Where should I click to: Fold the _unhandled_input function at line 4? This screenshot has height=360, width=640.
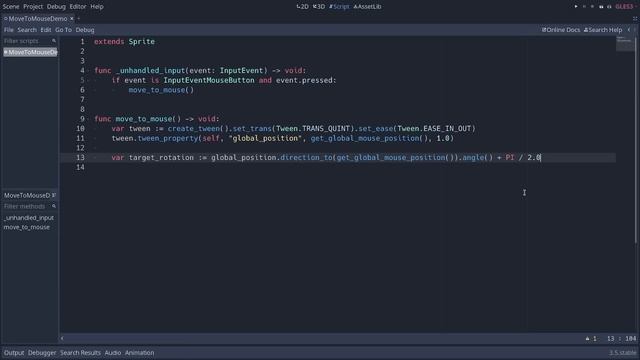coord(89,71)
